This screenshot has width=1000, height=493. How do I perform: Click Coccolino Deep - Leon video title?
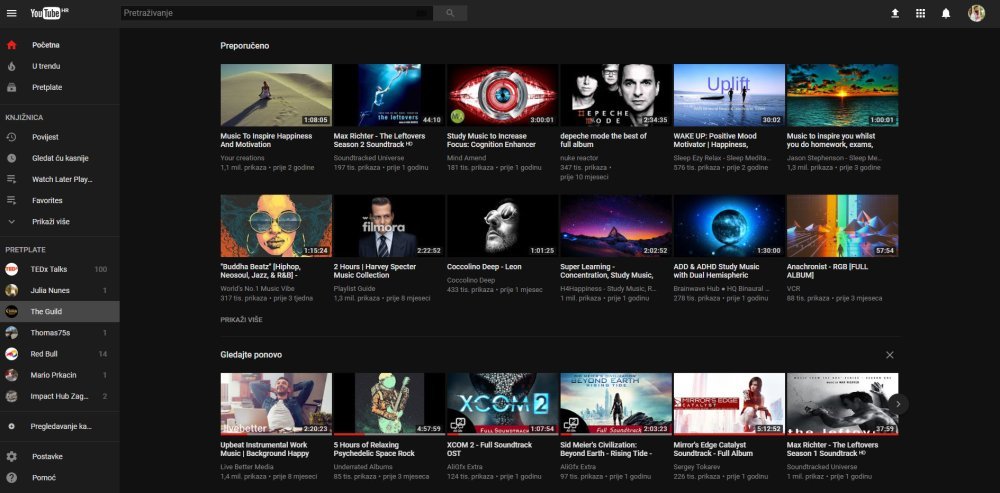pos(483,267)
